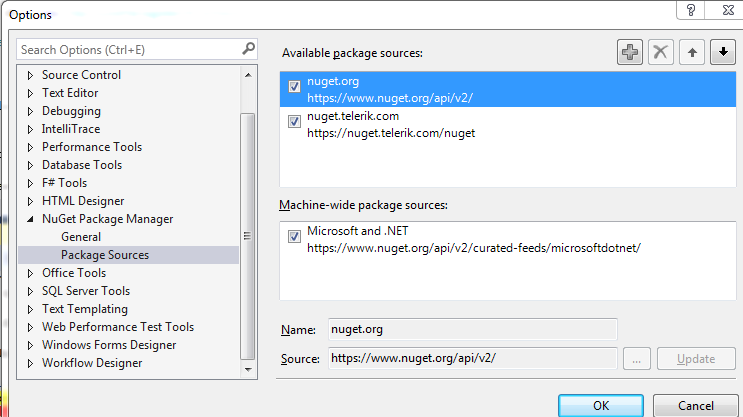Screen dimensions: 743x417
Task: Select General under NuGet Package Manager
Action: pos(81,237)
